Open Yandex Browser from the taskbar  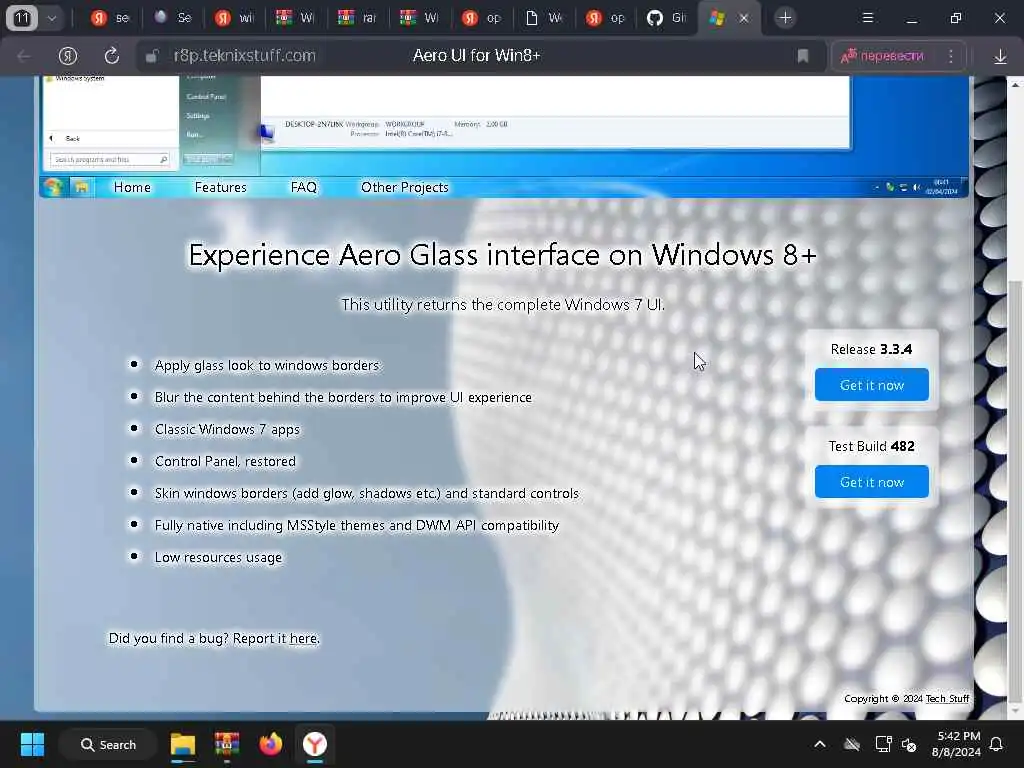tap(315, 744)
